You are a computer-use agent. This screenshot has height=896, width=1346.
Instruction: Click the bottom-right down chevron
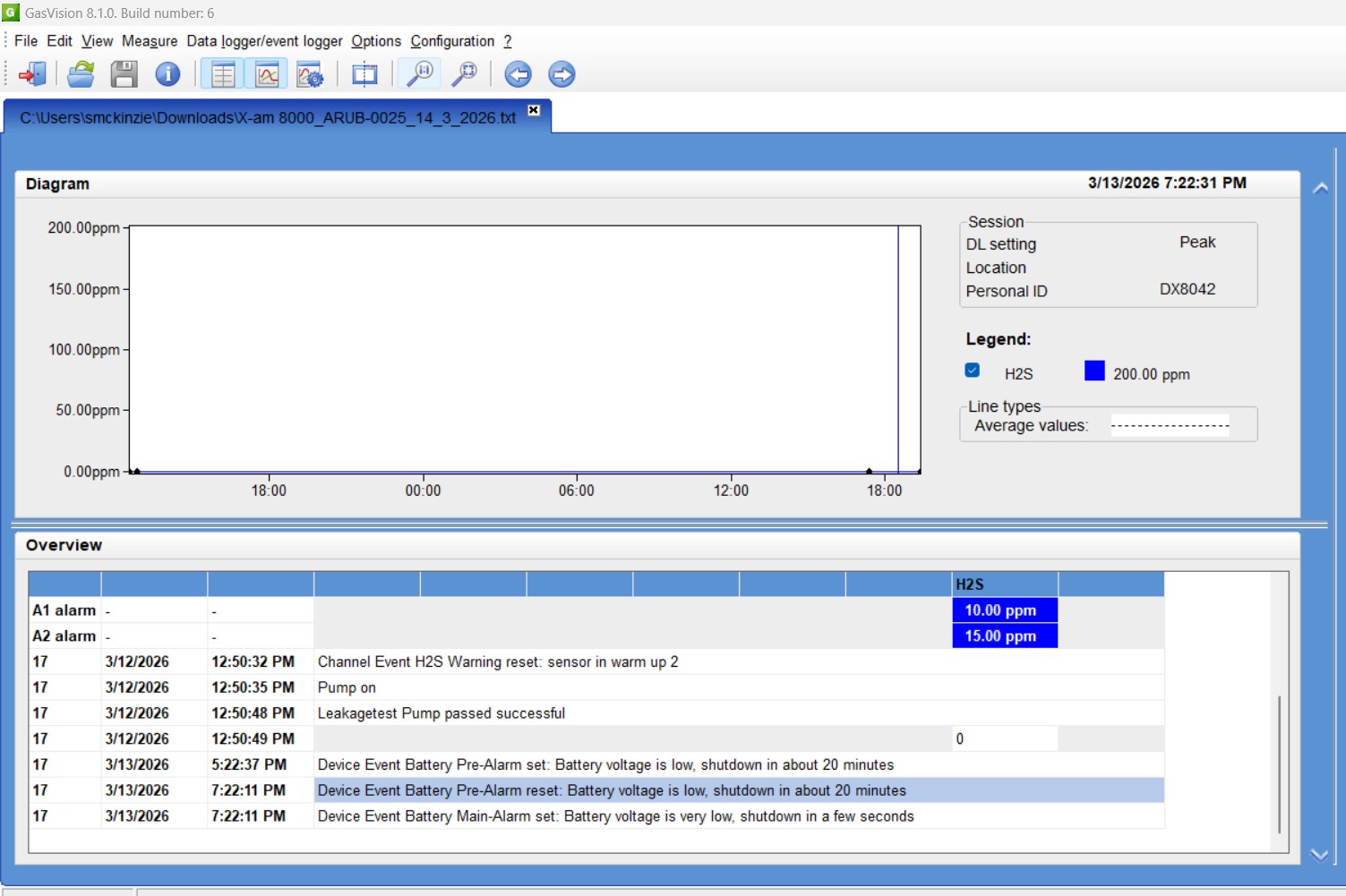(x=1319, y=855)
